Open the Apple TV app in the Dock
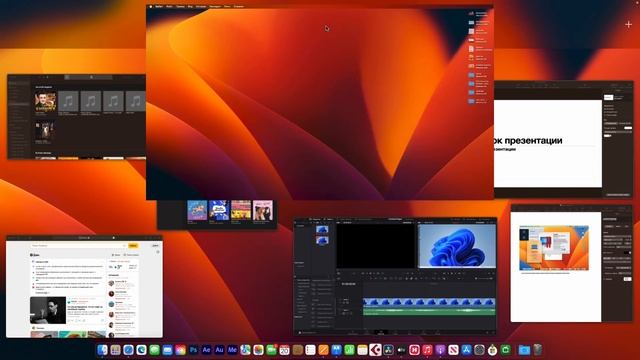This screenshot has height=360, width=640. (x=401, y=350)
